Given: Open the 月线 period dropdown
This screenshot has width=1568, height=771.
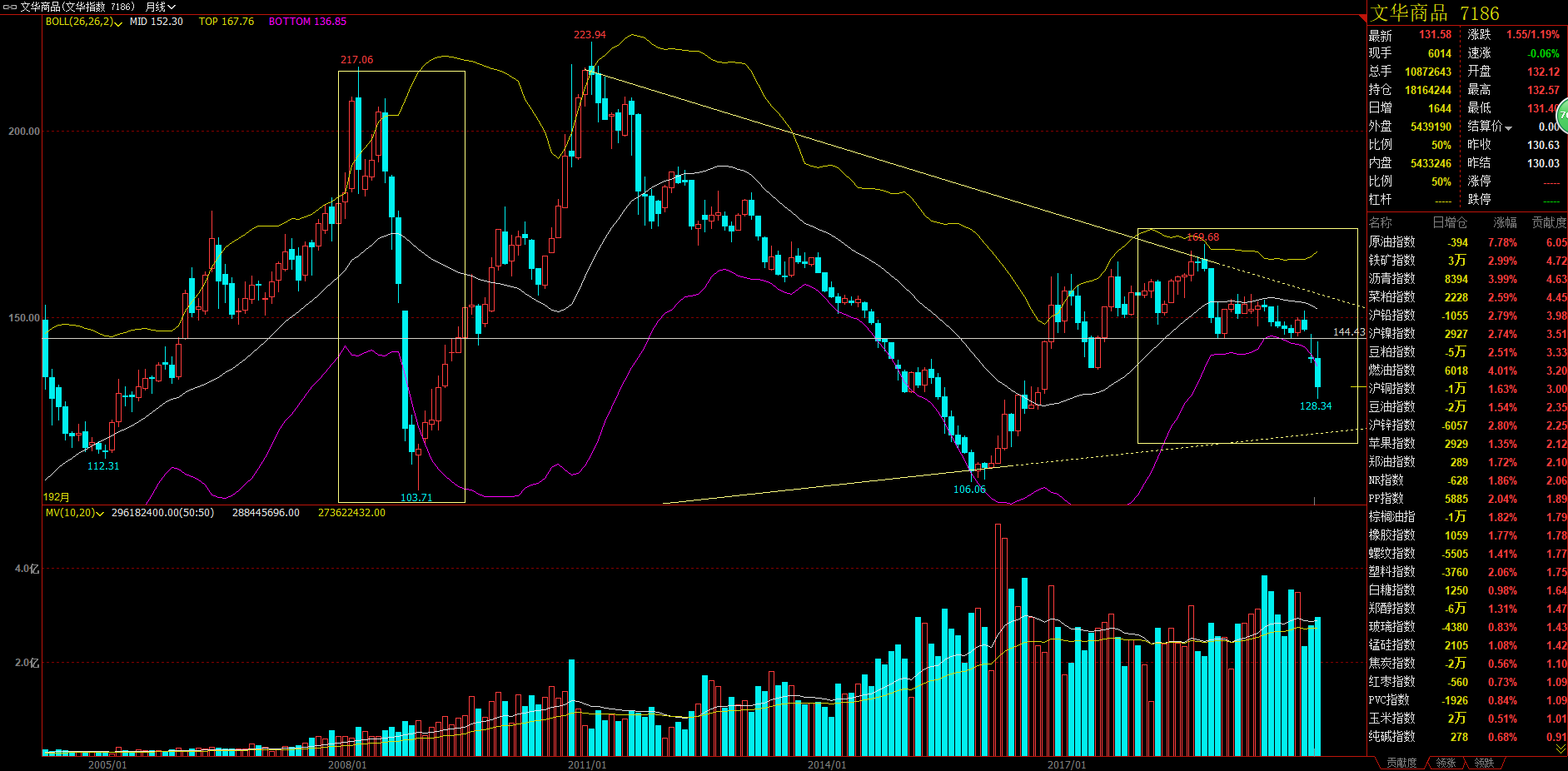Looking at the screenshot, I should 161,7.
